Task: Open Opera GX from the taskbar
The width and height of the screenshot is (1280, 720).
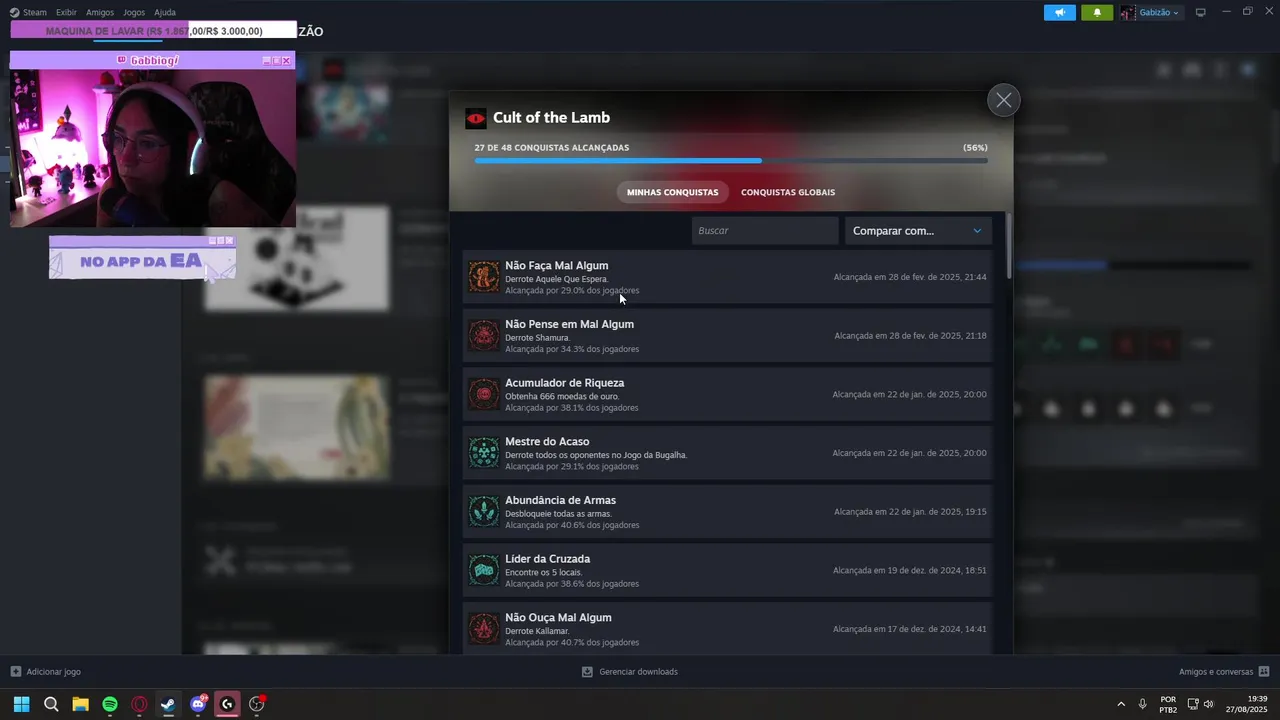Action: coord(139,704)
